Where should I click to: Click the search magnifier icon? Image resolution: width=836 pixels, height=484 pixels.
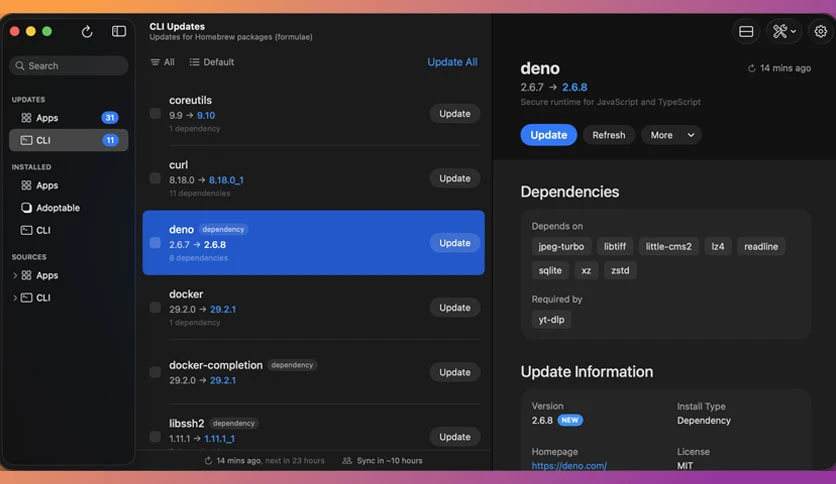20,66
